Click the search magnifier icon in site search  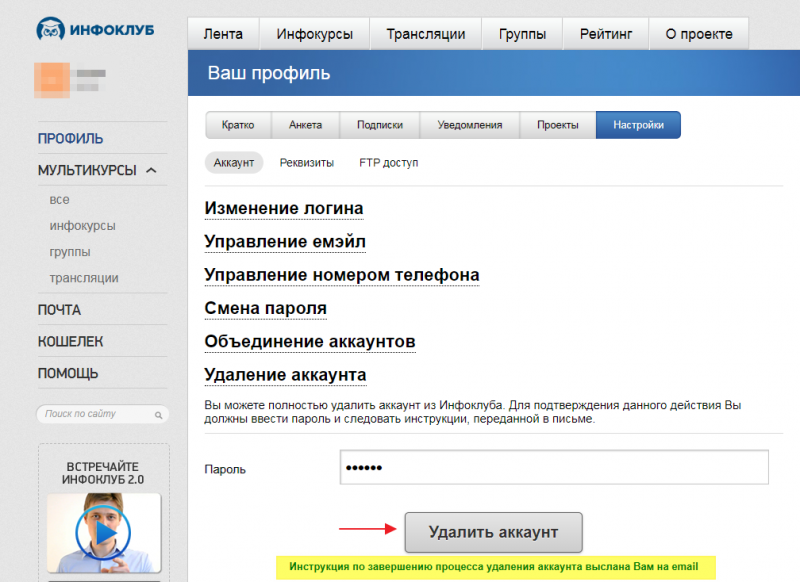(159, 415)
